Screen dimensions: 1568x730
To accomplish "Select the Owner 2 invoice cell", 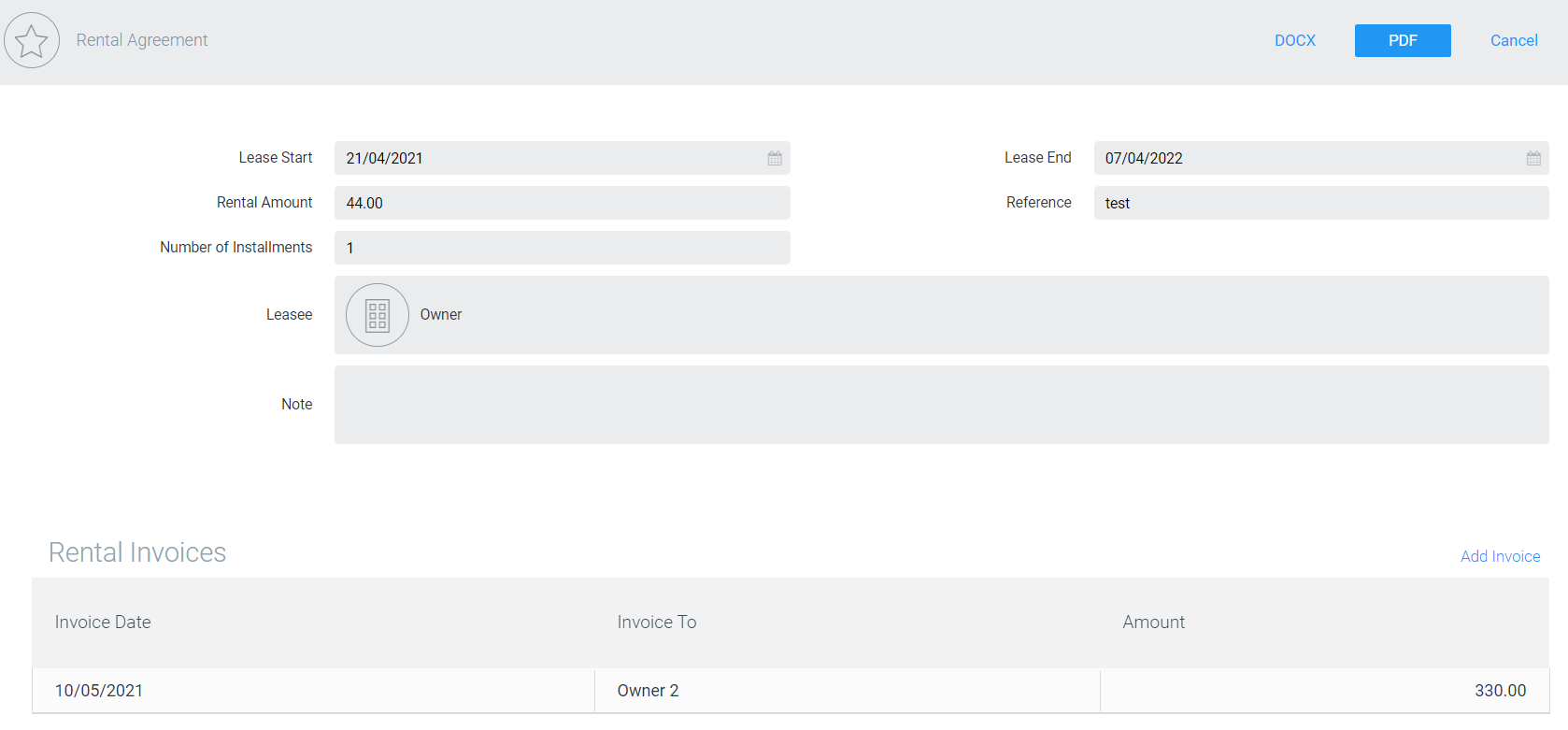I will coord(648,691).
